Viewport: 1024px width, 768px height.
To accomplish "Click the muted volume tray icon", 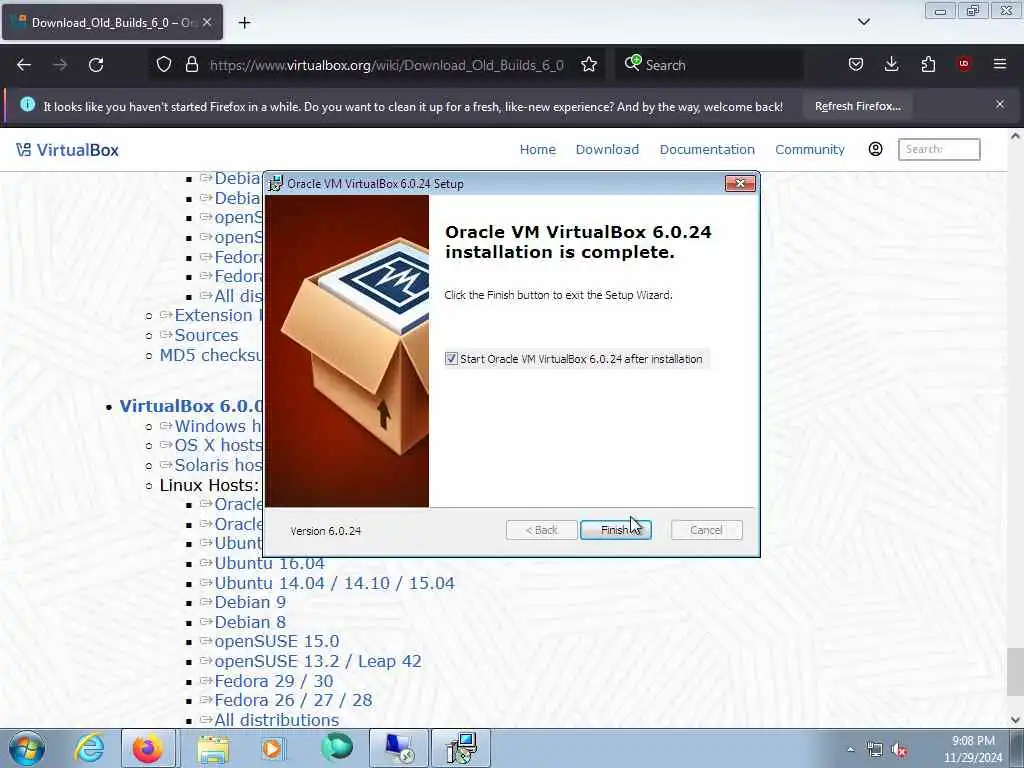I will [899, 750].
